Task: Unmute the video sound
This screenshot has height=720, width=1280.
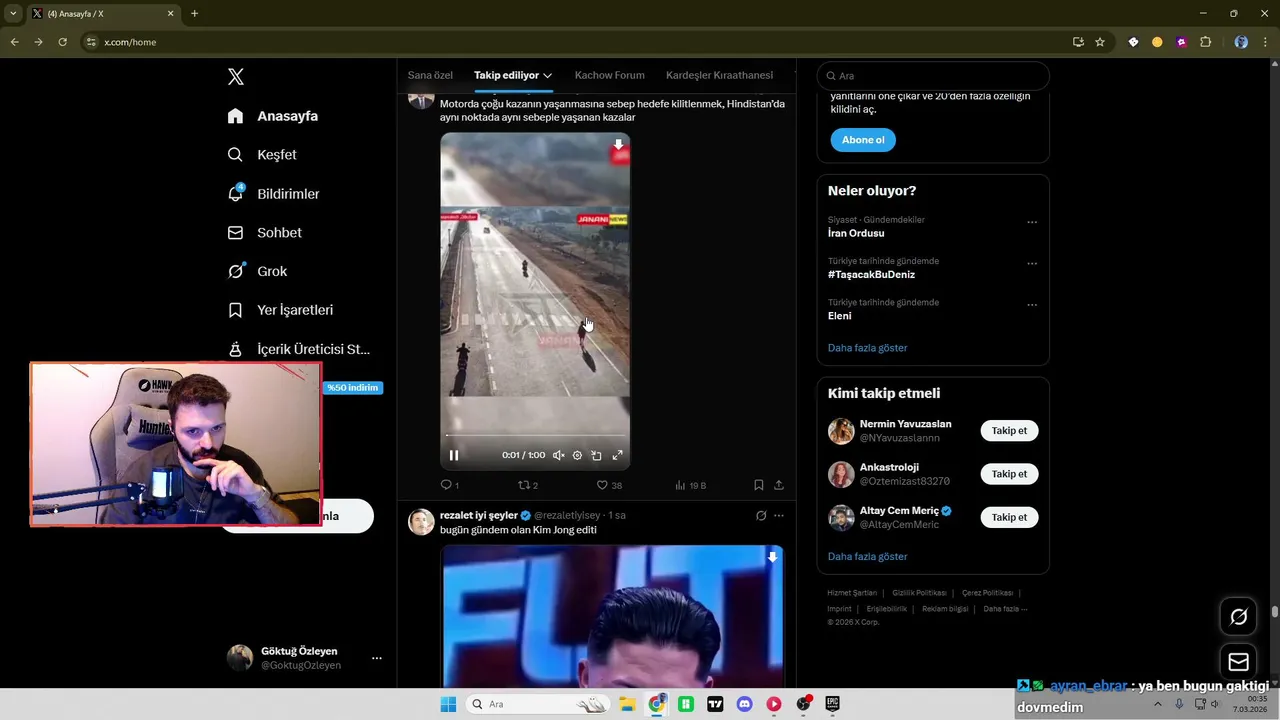Action: pyautogui.click(x=558, y=455)
